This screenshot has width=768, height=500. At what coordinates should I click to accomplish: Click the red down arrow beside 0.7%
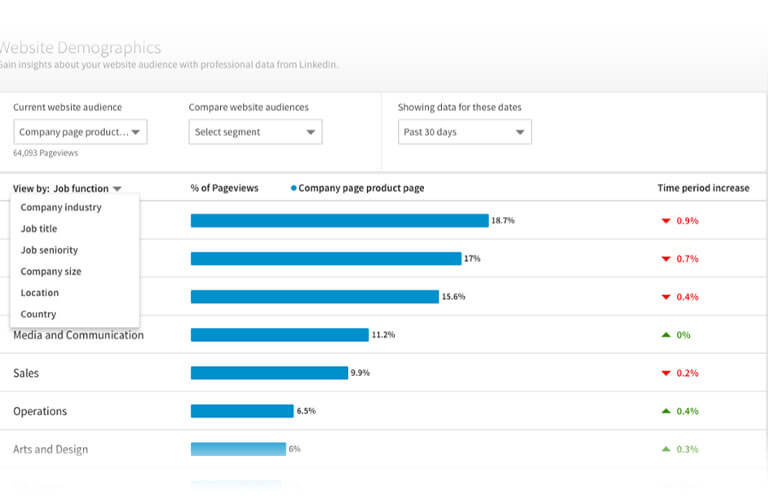pos(665,259)
